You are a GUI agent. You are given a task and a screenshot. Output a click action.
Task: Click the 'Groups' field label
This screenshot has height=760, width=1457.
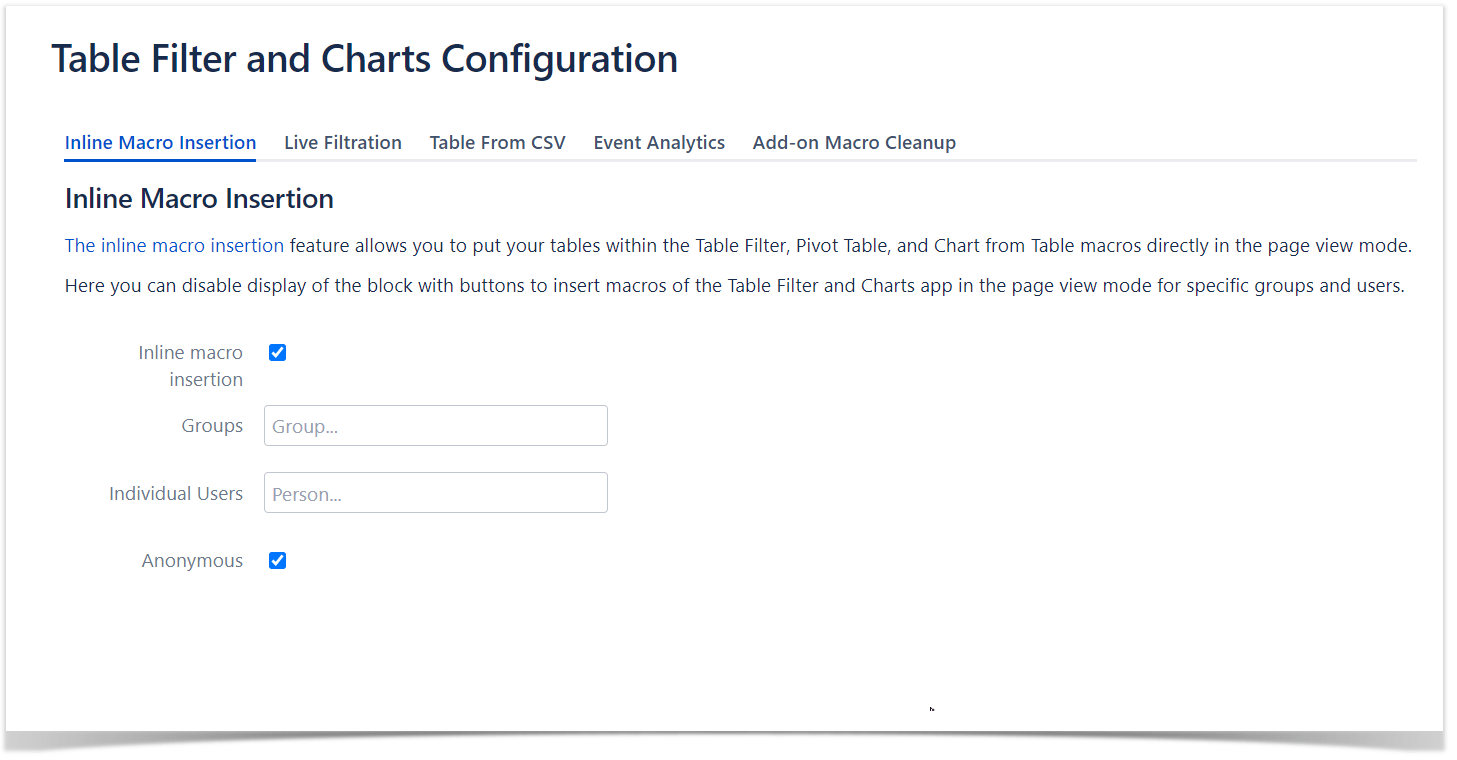(x=212, y=426)
